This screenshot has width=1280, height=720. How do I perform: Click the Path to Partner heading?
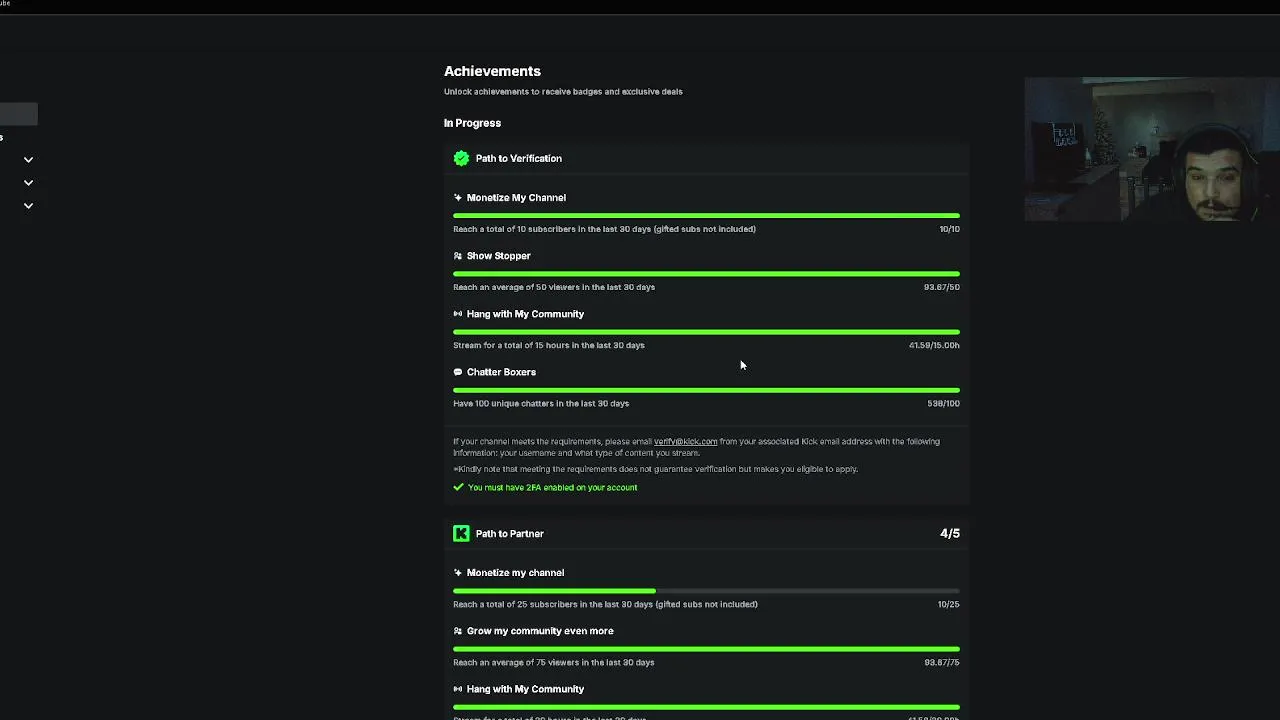tap(509, 534)
